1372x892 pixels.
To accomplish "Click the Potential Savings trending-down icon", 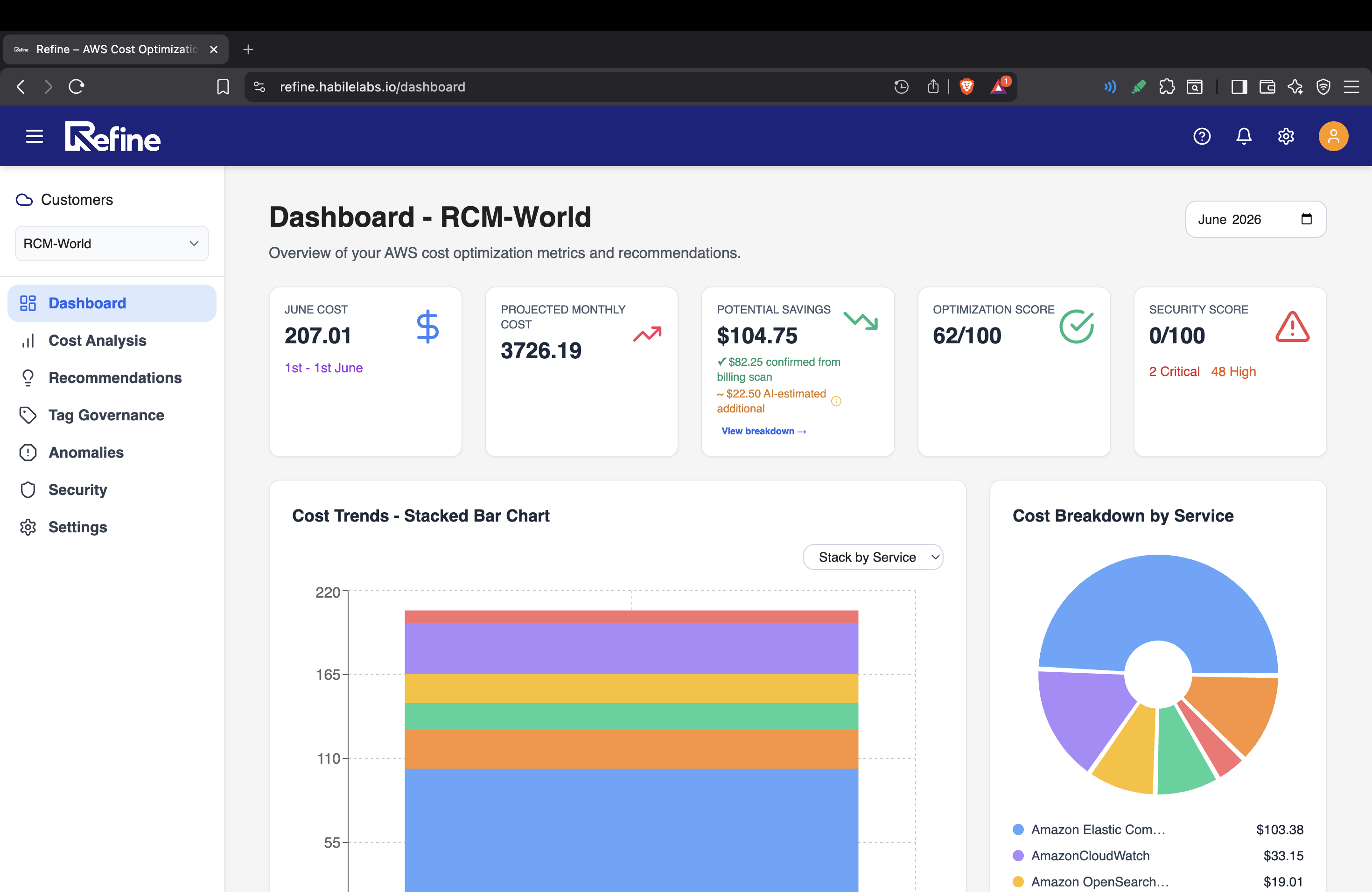I will [x=860, y=321].
